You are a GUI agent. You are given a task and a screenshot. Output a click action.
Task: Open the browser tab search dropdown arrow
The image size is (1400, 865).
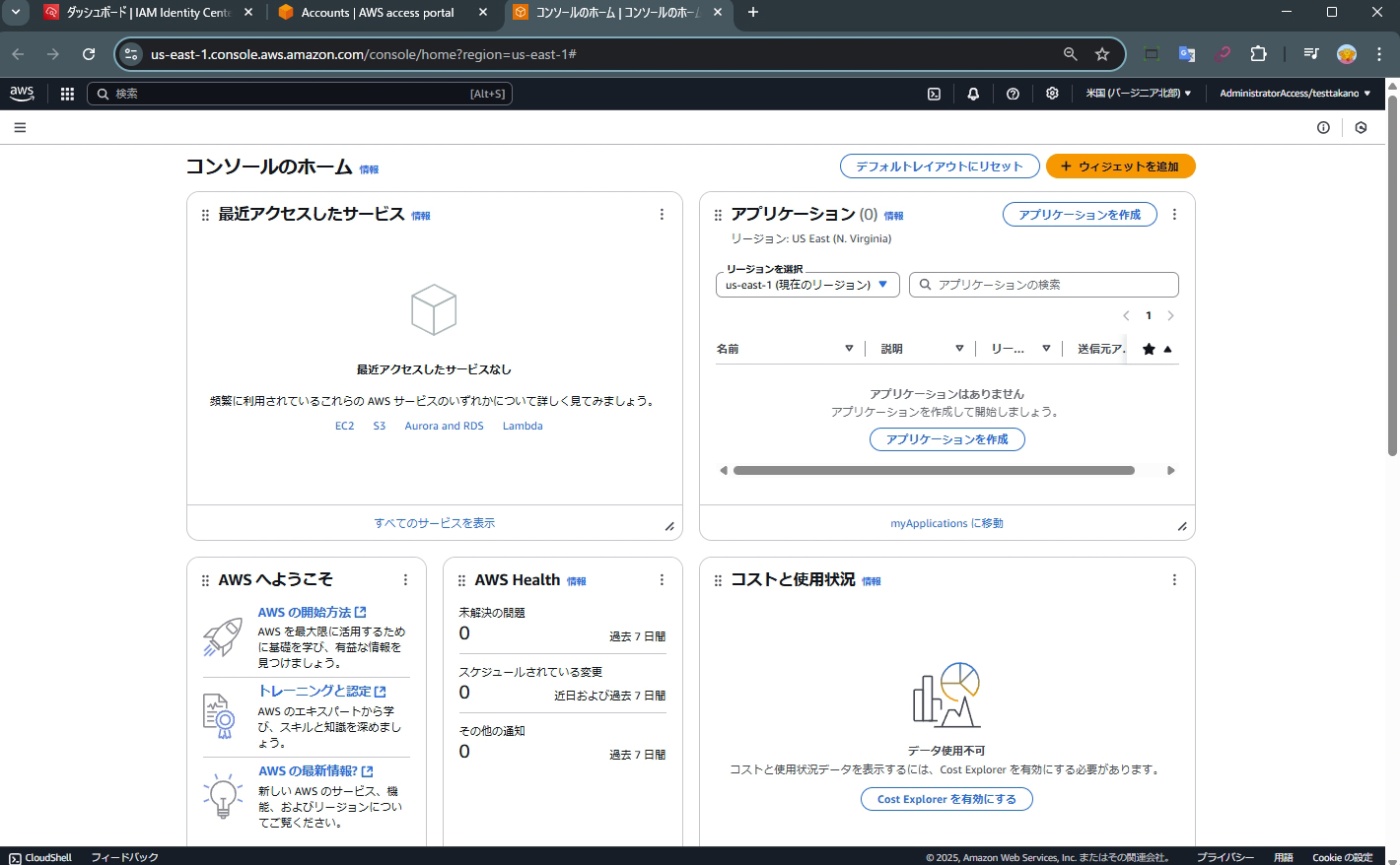point(15,12)
